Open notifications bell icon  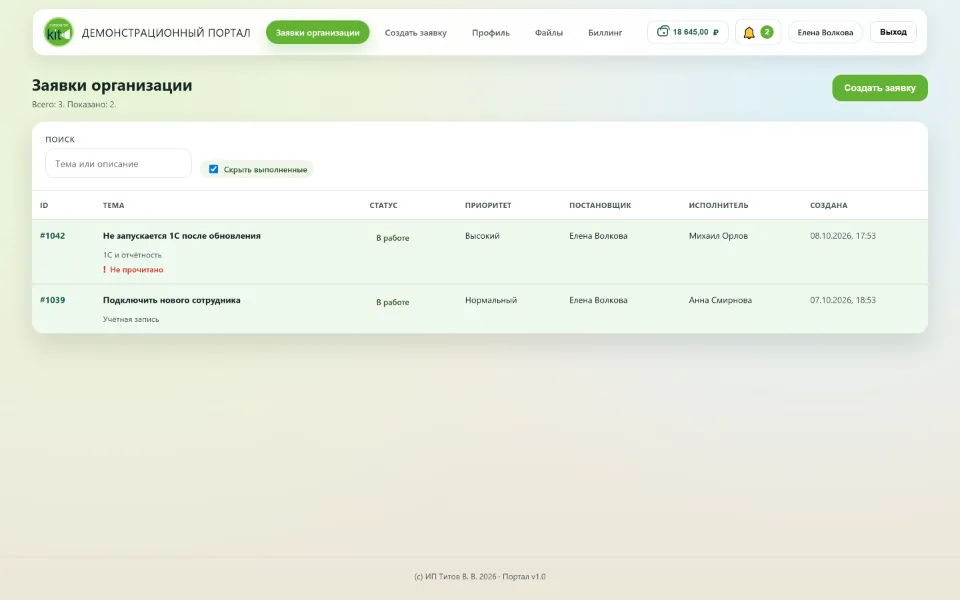coord(749,32)
